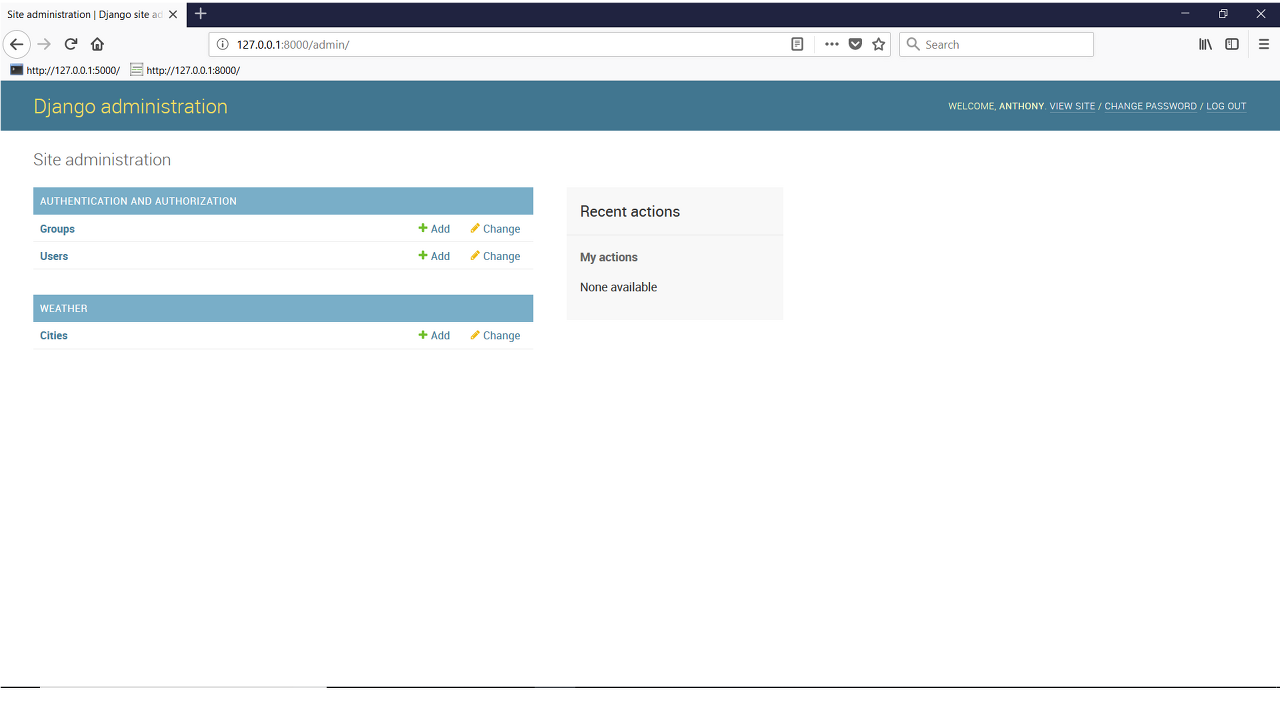This screenshot has height=720, width=1280.
Task: Show sidebars icon
Action: coord(1232,44)
